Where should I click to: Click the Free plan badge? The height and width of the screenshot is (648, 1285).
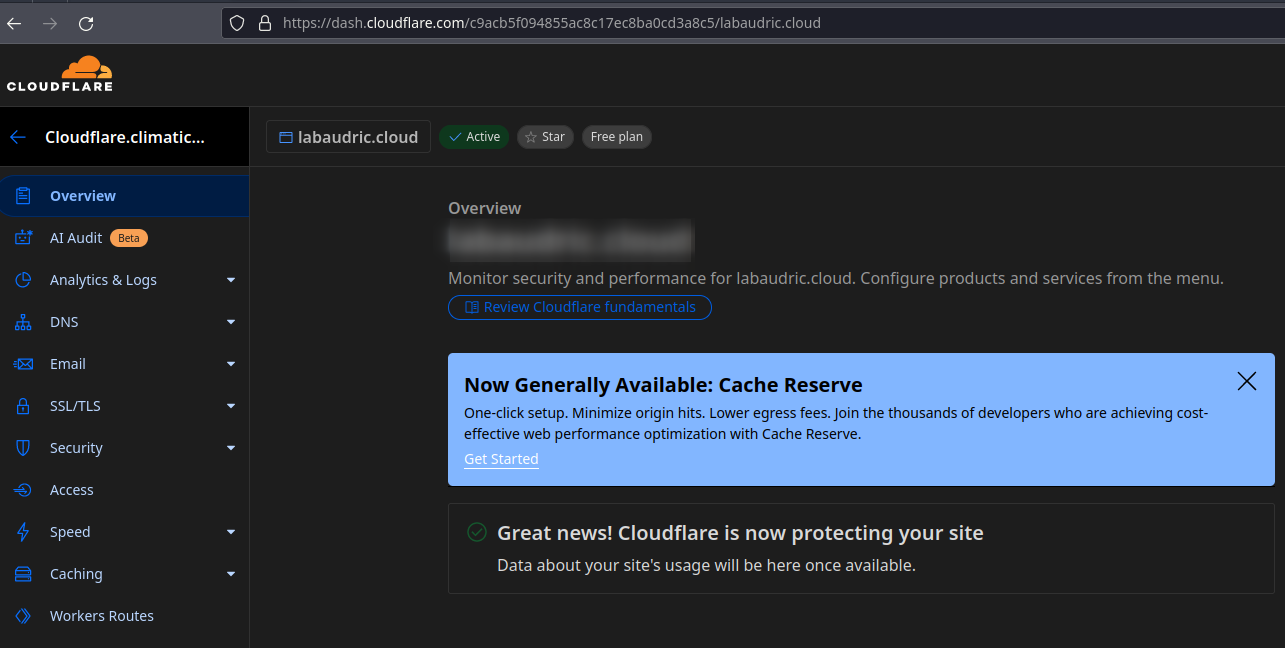617,137
